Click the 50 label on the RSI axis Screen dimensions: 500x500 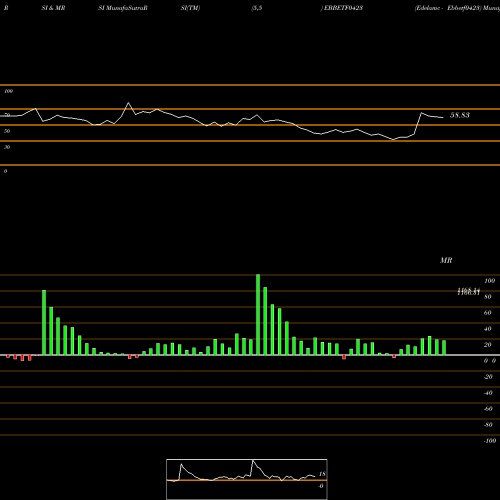[7, 131]
